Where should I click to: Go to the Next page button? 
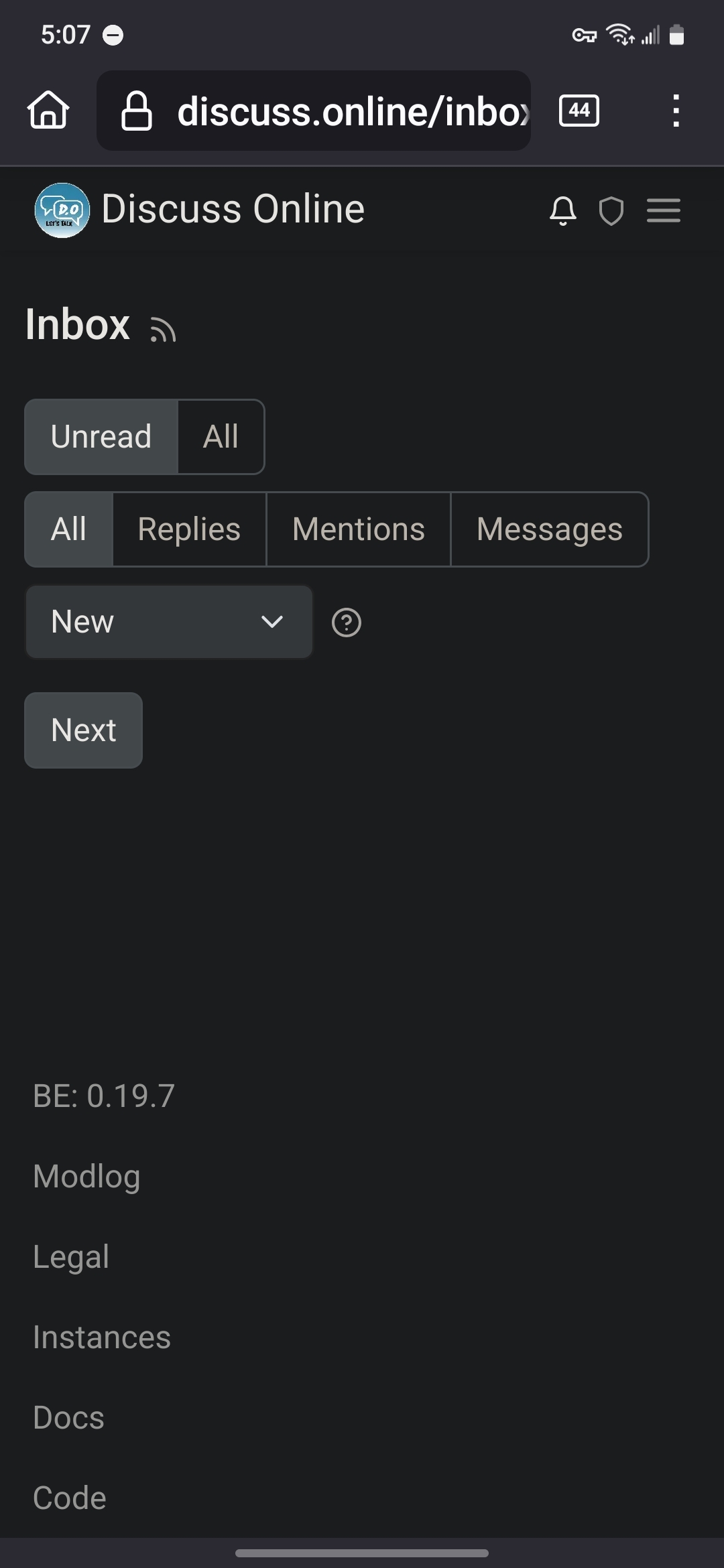[84, 730]
